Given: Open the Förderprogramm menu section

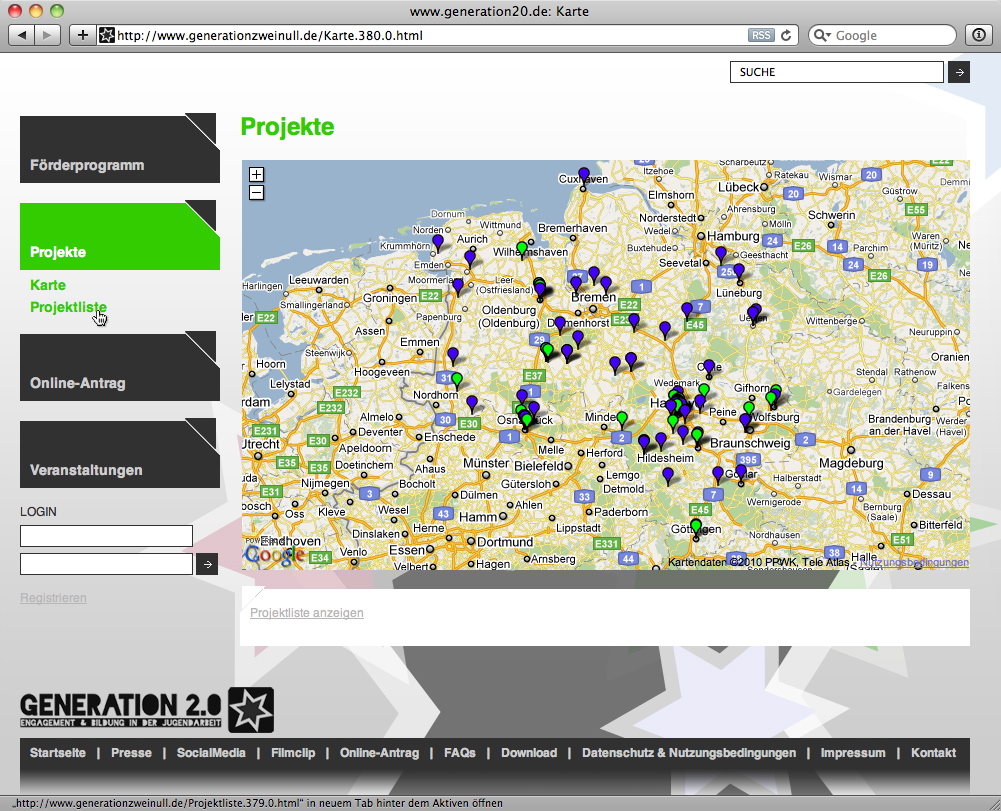Looking at the screenshot, I should 119,149.
